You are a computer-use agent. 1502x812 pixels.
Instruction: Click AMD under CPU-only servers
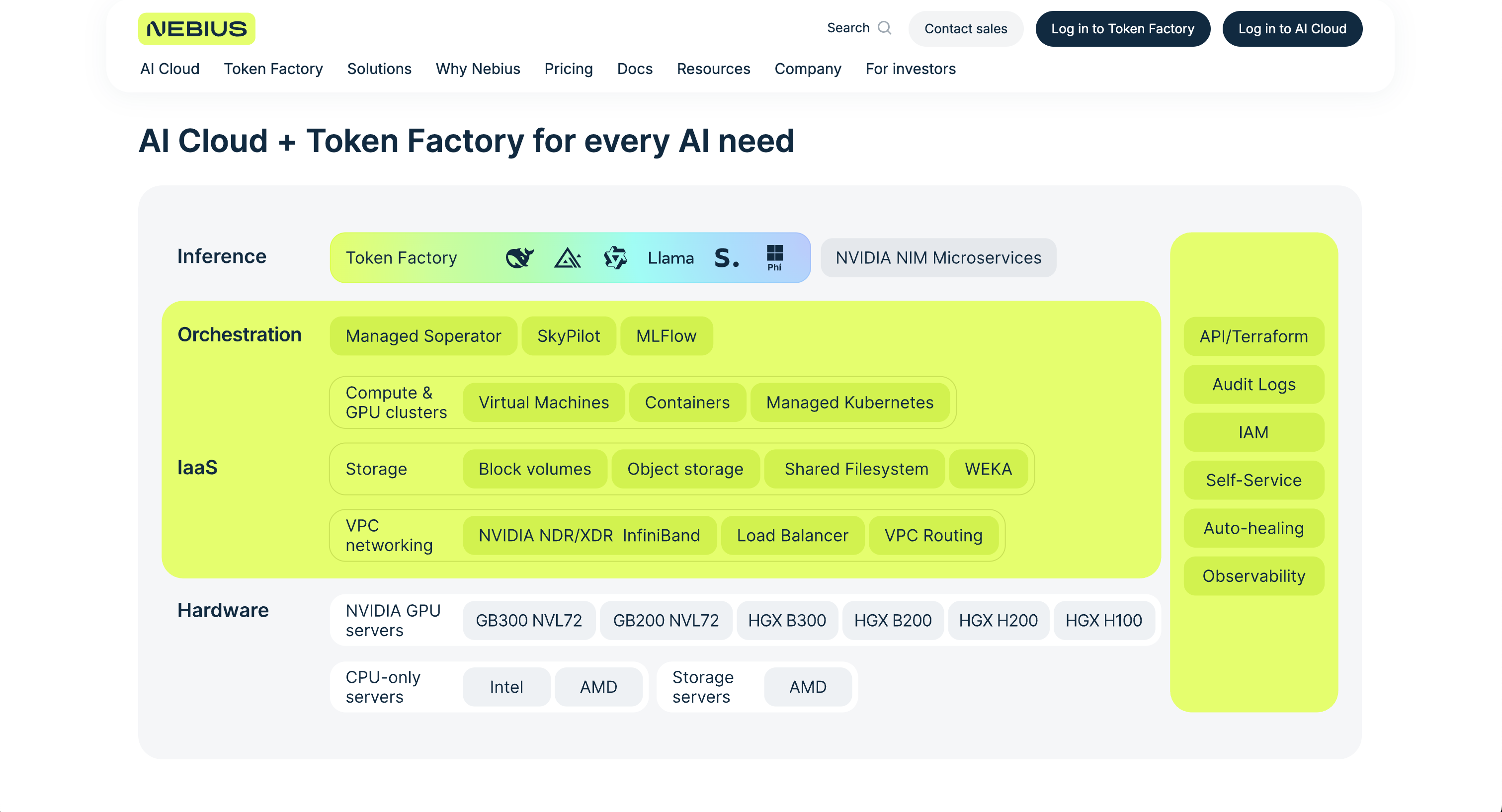598,687
